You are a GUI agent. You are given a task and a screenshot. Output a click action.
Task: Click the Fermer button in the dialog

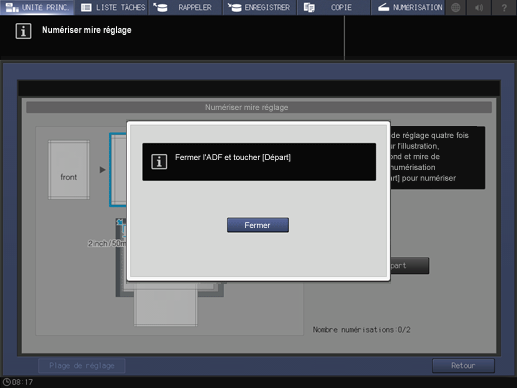pos(258,225)
